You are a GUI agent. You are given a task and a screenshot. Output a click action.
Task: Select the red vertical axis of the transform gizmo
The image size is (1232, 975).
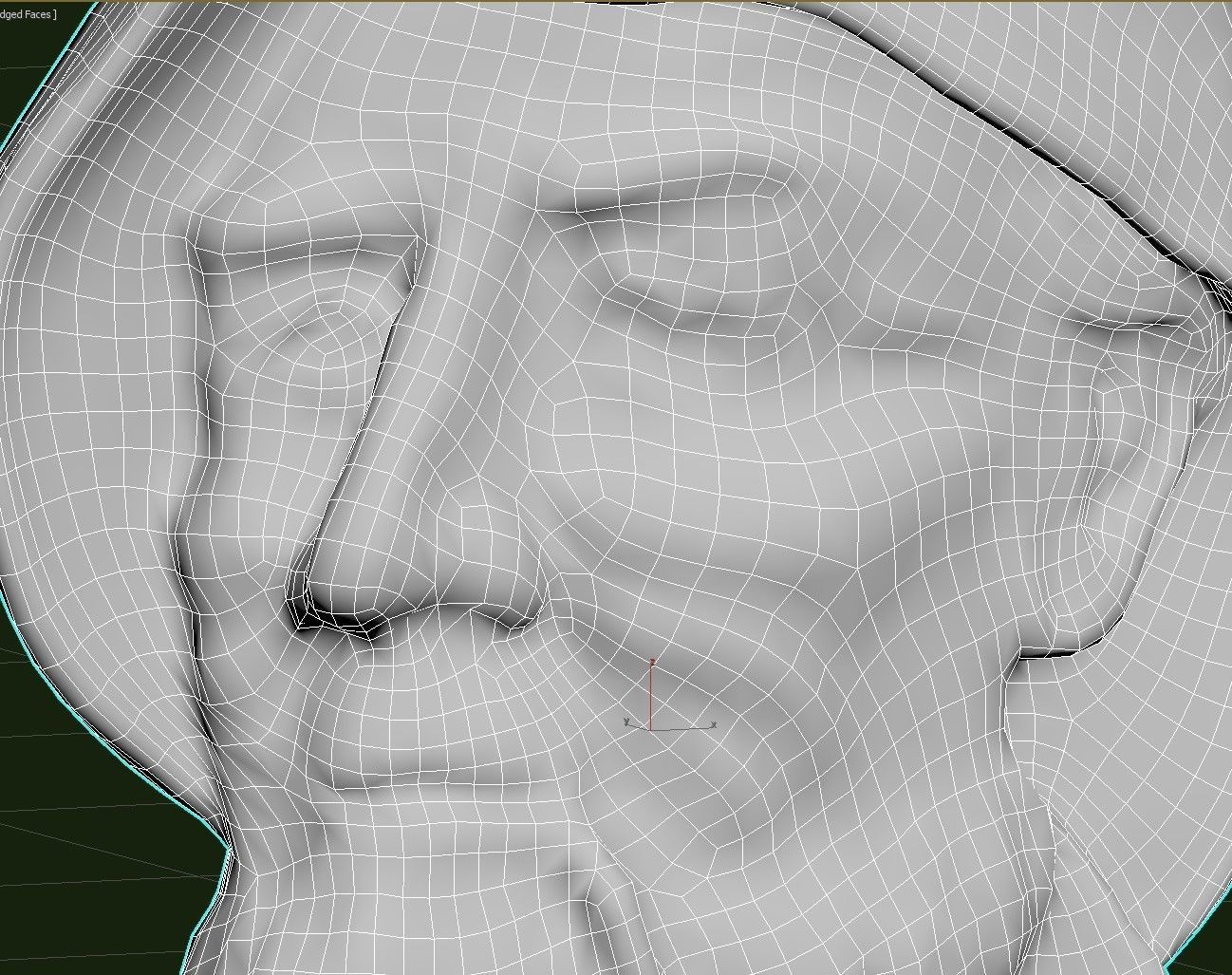pos(650,694)
